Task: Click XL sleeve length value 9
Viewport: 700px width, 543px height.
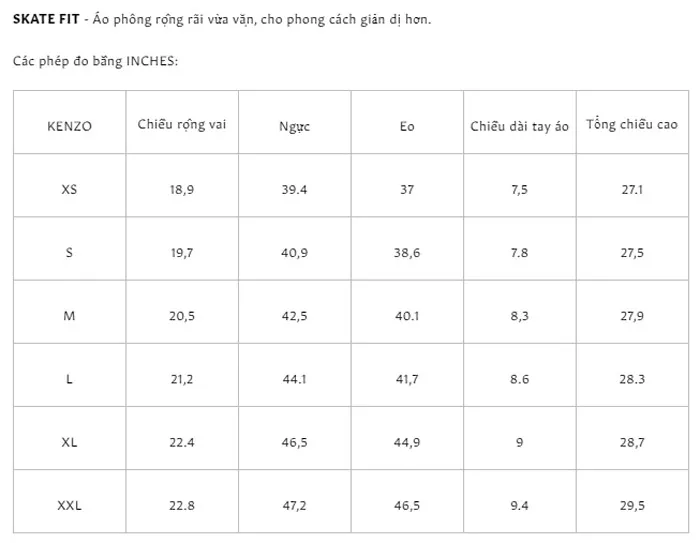Action: pos(519,443)
